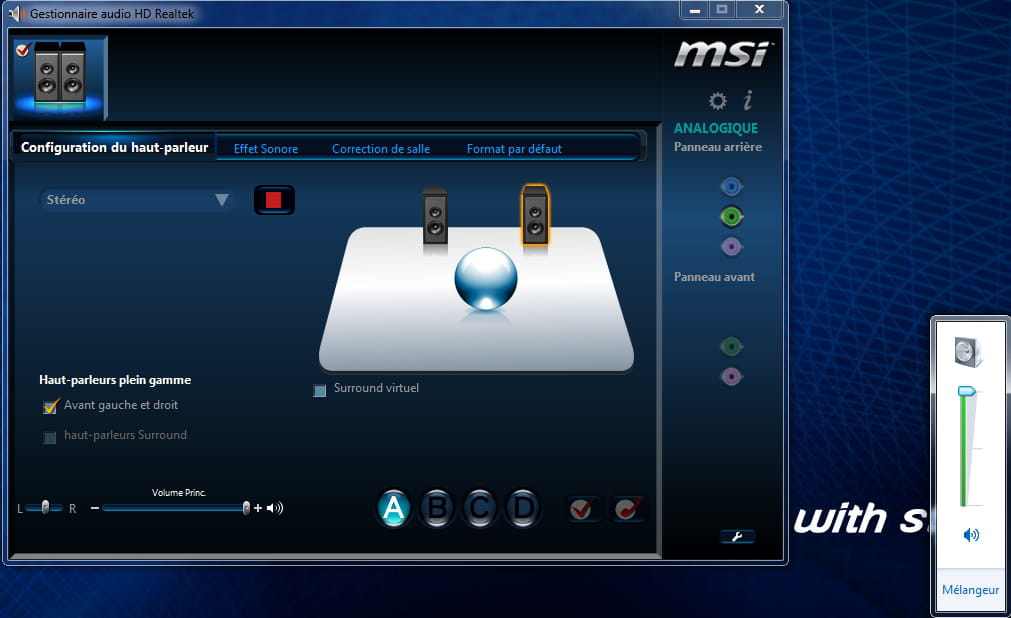Open advanced settings gear icon

[x=718, y=101]
